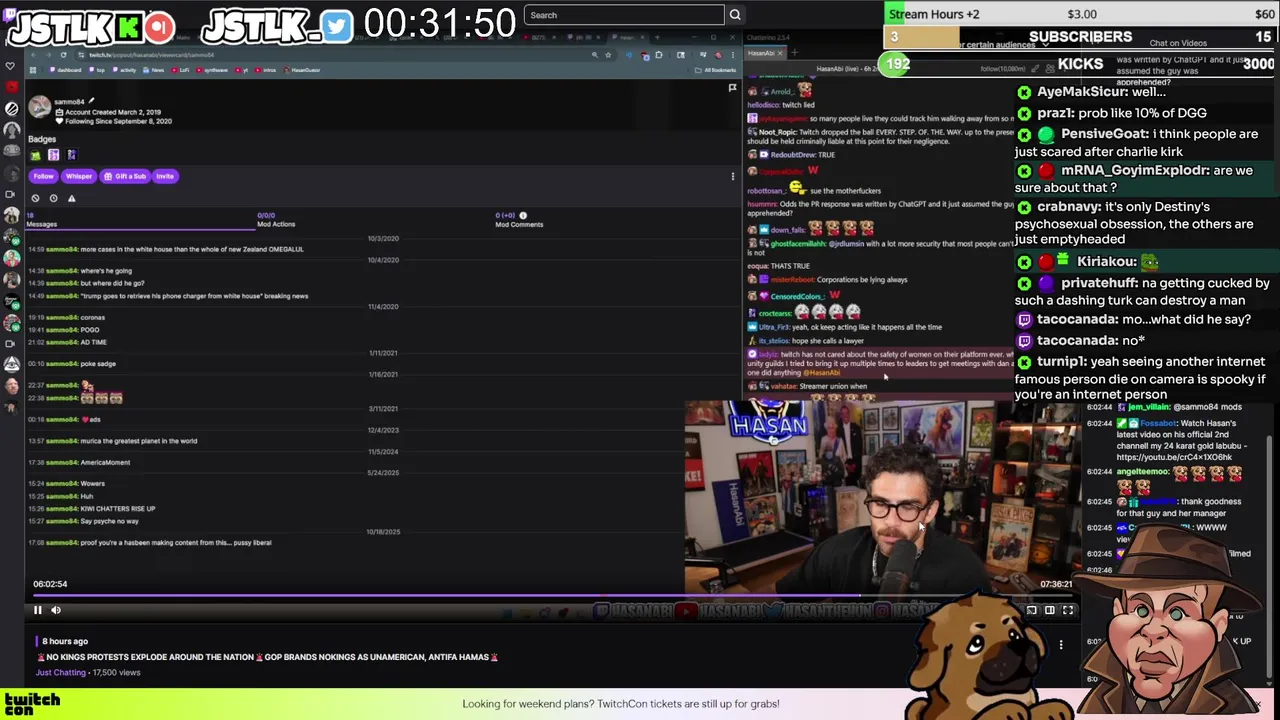Open the All Bookmarks folder
The width and height of the screenshot is (1280, 720).
pyautogui.click(x=716, y=70)
